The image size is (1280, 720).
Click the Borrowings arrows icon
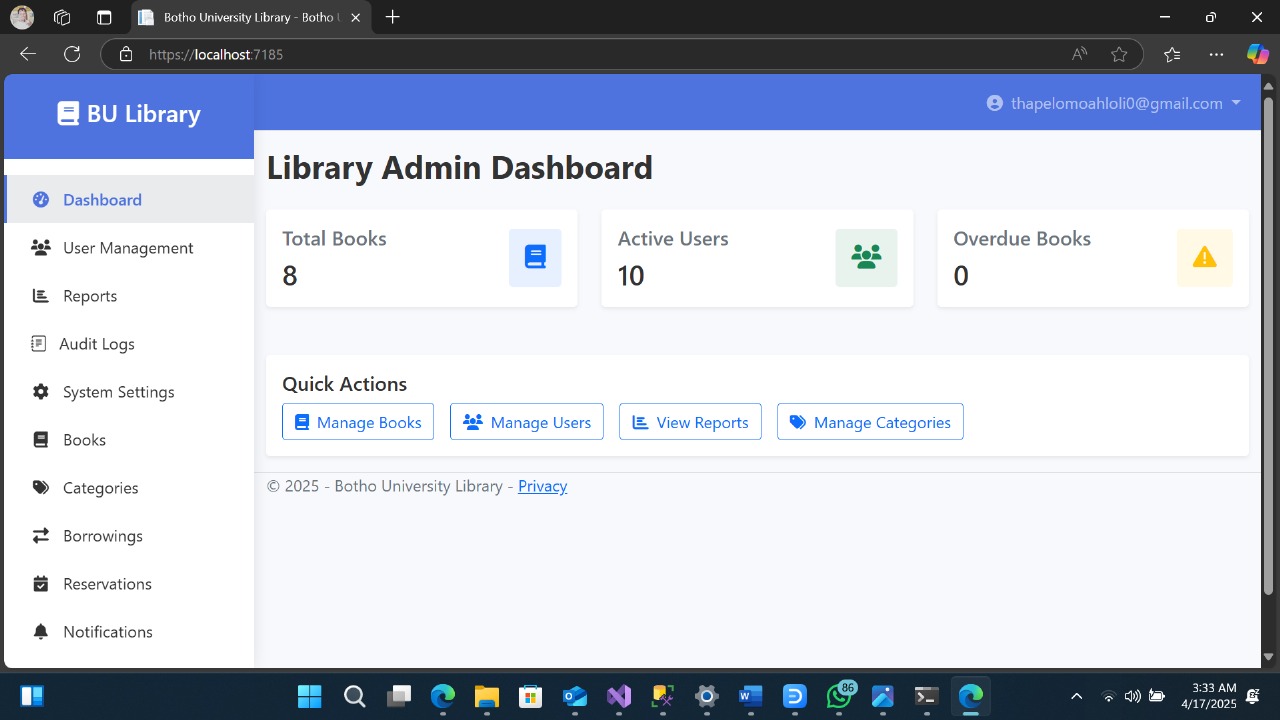[41, 536]
